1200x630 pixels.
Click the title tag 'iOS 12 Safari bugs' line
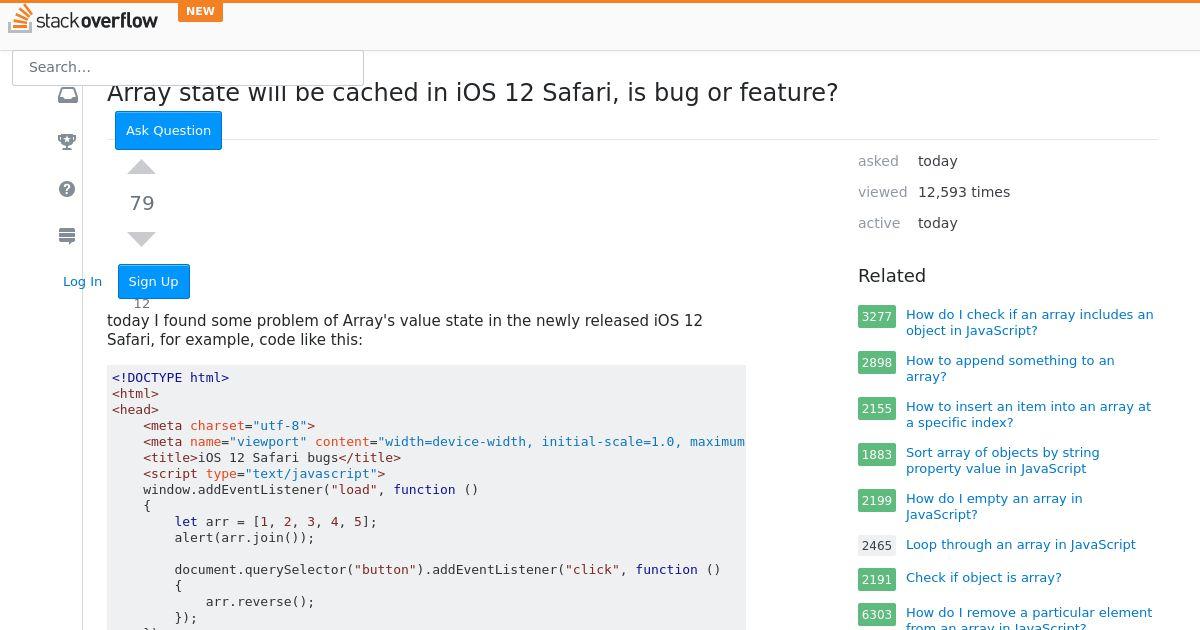pyautogui.click(x=272, y=457)
